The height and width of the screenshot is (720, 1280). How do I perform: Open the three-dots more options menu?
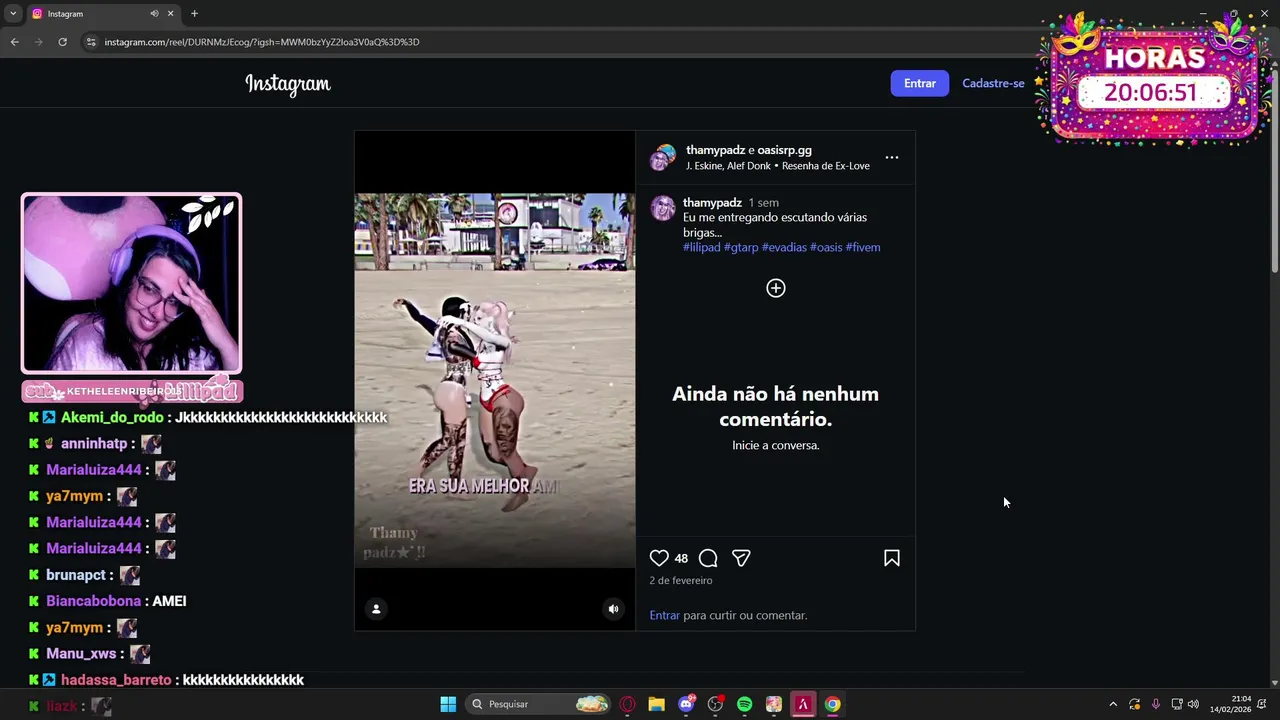892,157
